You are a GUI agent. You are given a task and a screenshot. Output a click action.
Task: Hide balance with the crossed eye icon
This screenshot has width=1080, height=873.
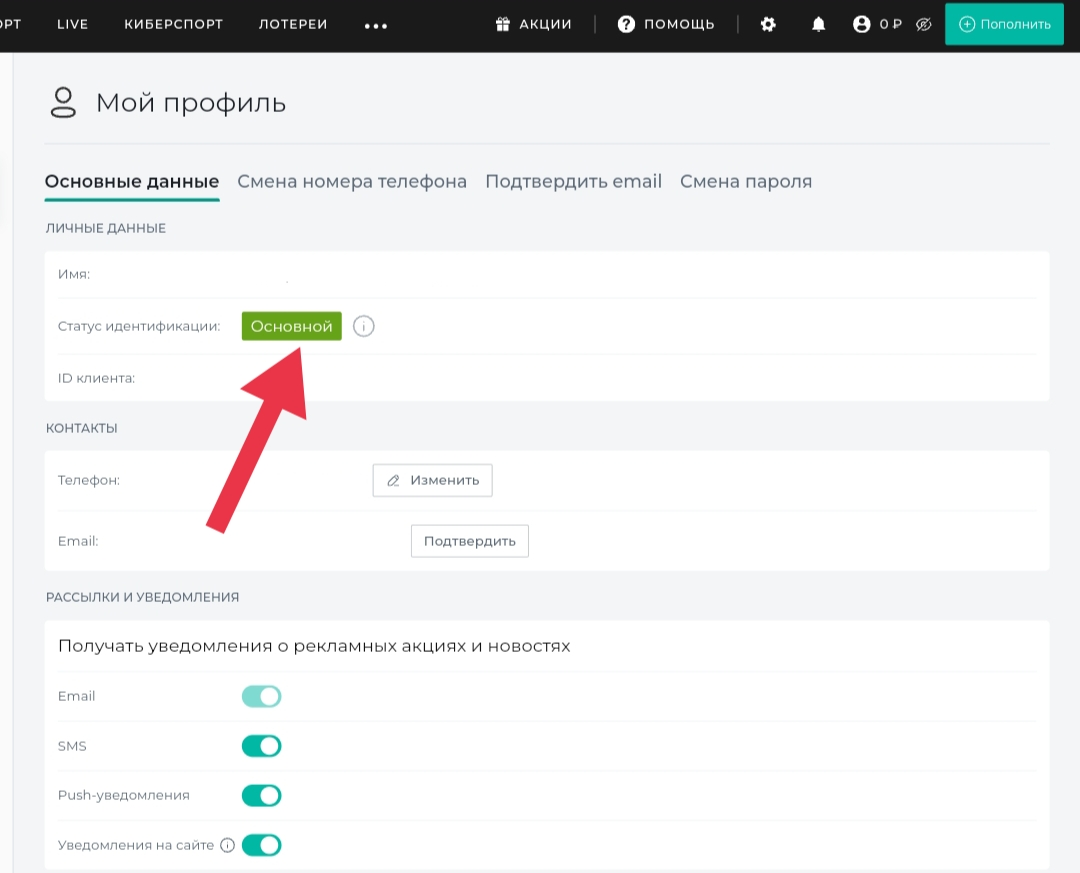(x=924, y=24)
